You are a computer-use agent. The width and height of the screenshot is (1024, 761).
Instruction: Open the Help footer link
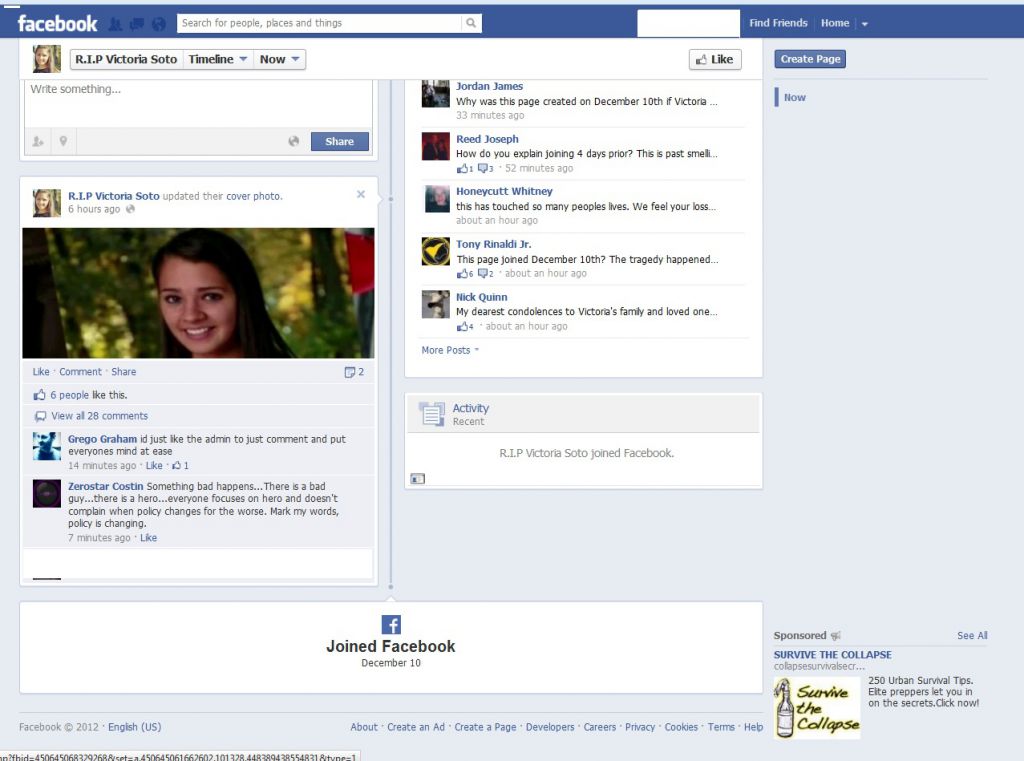click(x=753, y=727)
